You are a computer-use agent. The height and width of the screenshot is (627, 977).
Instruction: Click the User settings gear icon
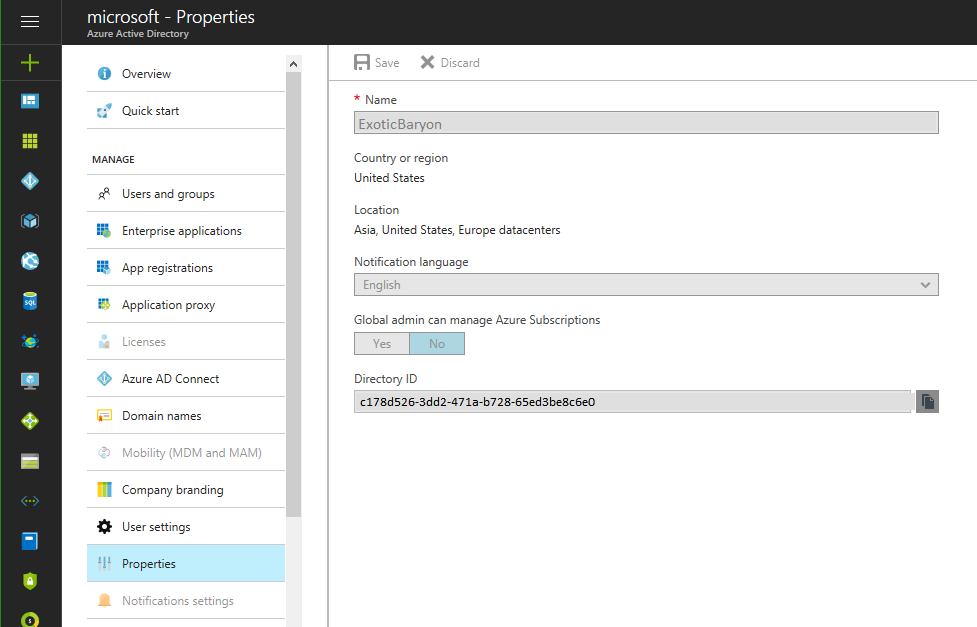[105, 527]
